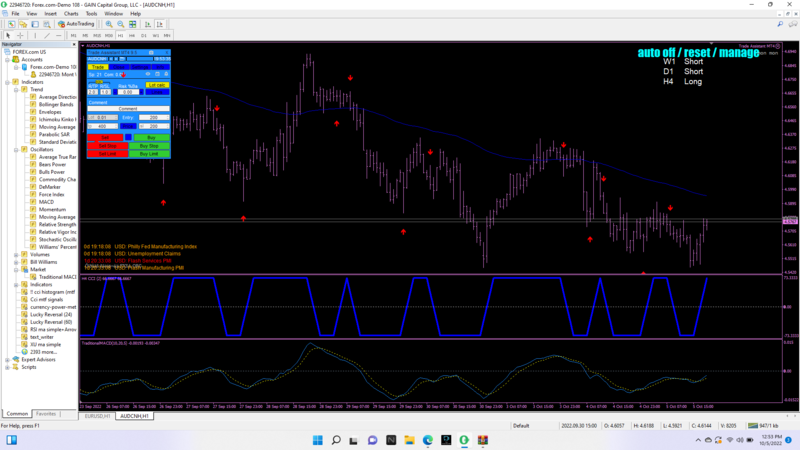Select the crosshair tool
This screenshot has width=800, height=450.
tap(20, 36)
